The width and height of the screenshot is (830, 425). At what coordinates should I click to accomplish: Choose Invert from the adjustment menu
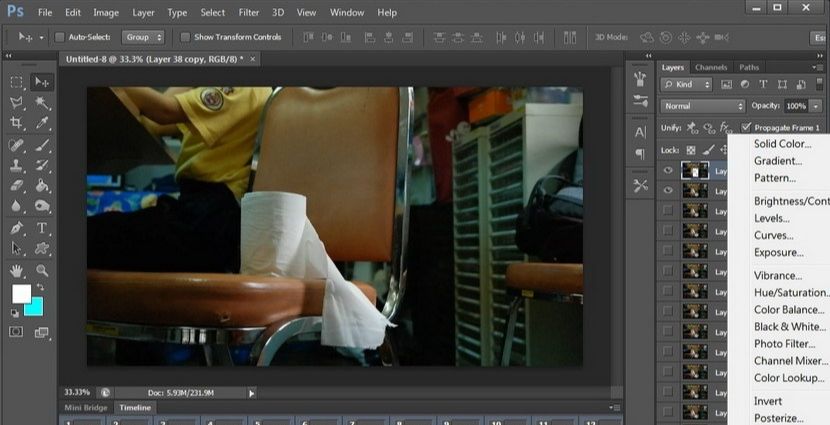(x=768, y=401)
